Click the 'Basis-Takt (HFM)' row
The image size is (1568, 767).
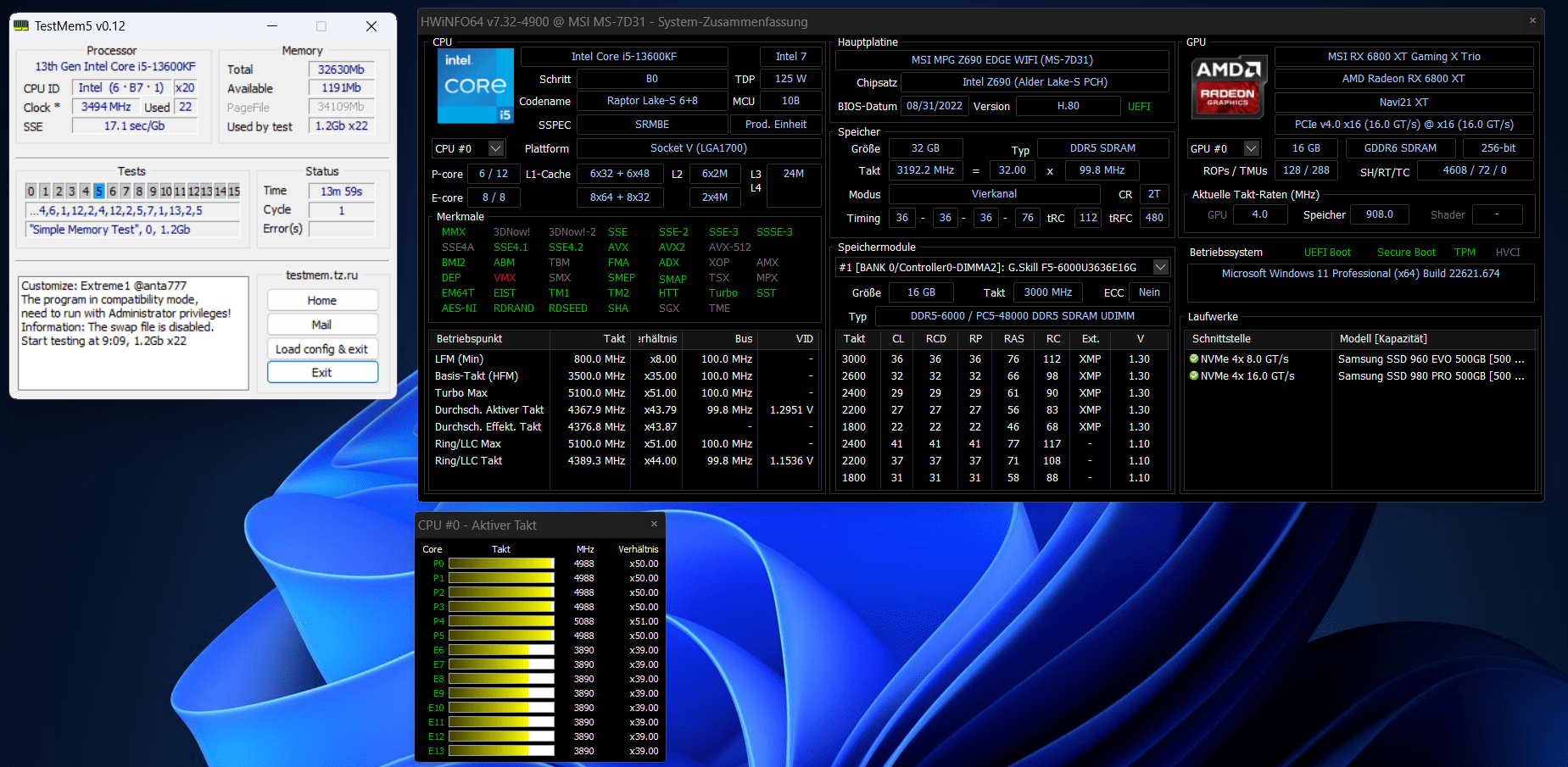(625, 376)
